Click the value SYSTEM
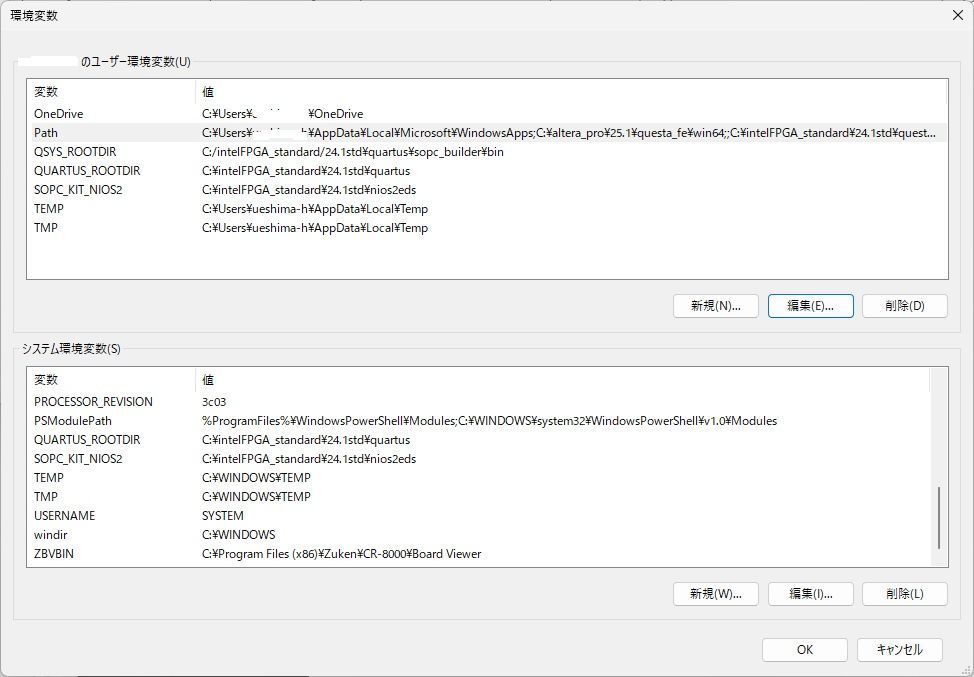Image resolution: width=974 pixels, height=677 pixels. point(223,516)
